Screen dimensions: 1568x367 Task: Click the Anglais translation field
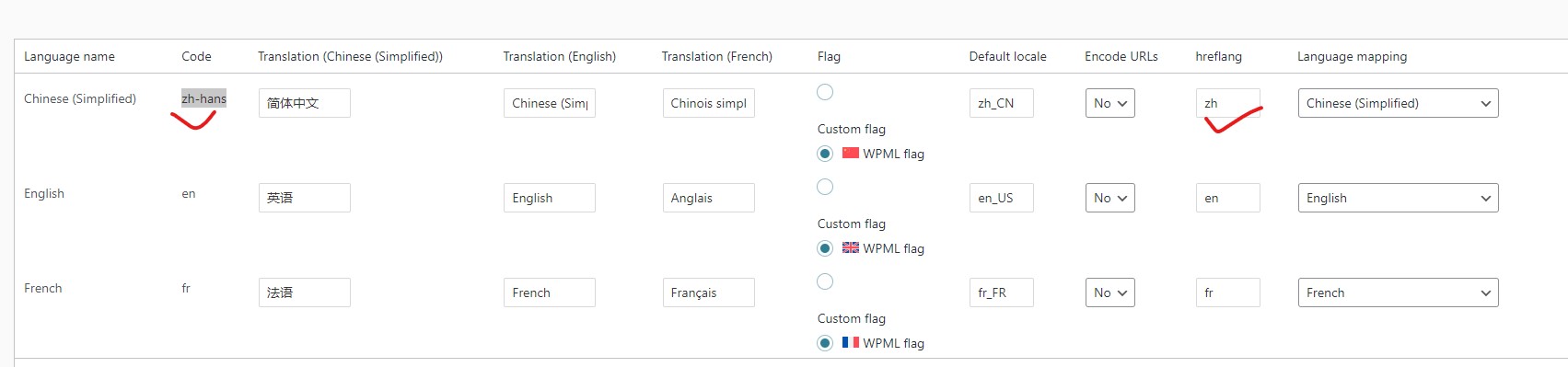[708, 198]
